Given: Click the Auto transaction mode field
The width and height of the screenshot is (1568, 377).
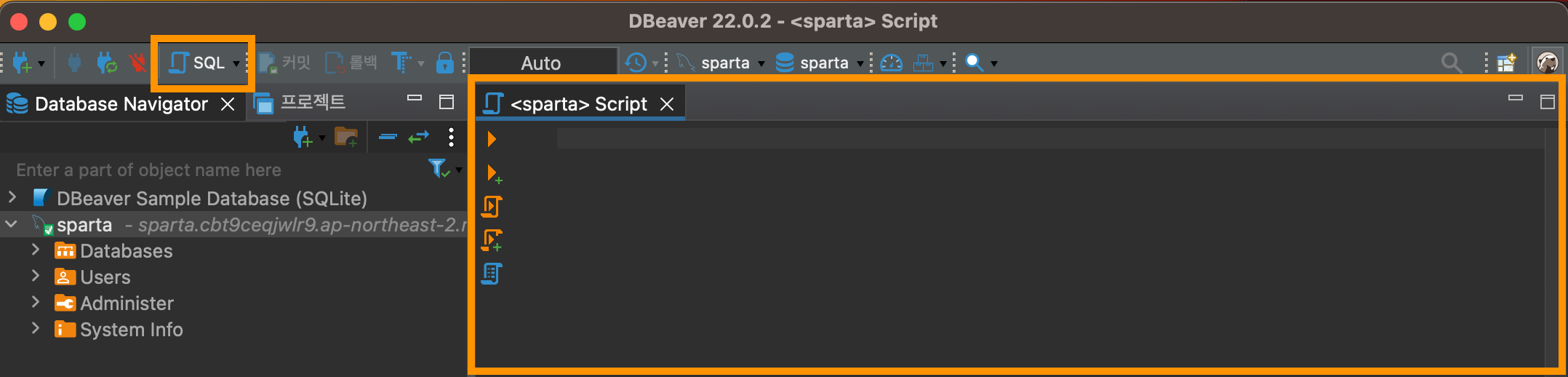Looking at the screenshot, I should click(543, 63).
